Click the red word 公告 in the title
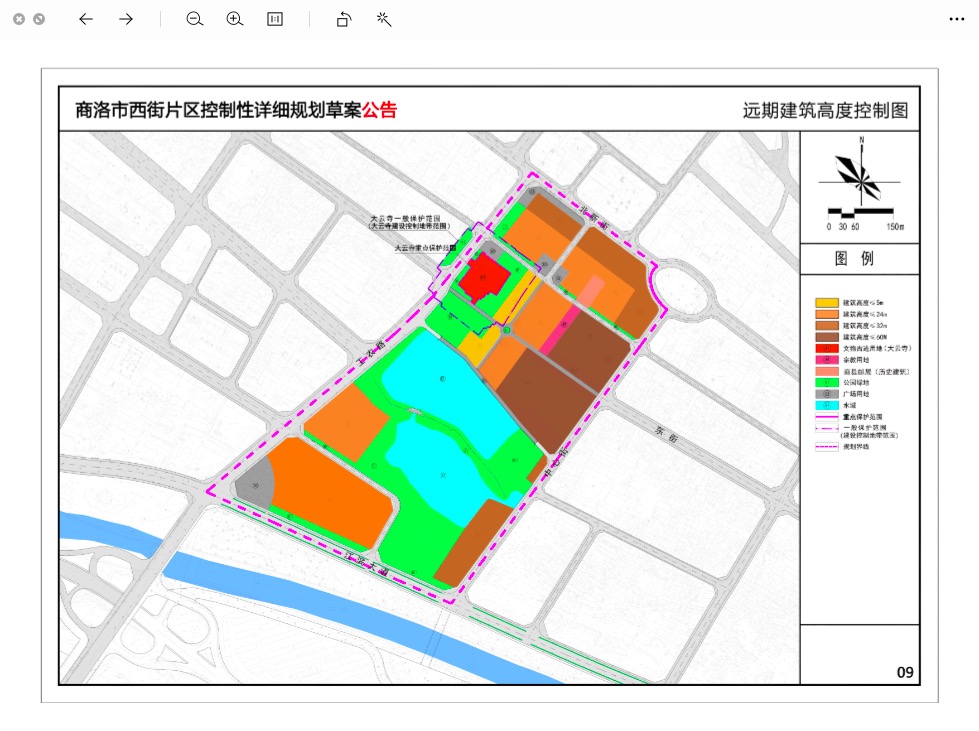 tap(379, 110)
